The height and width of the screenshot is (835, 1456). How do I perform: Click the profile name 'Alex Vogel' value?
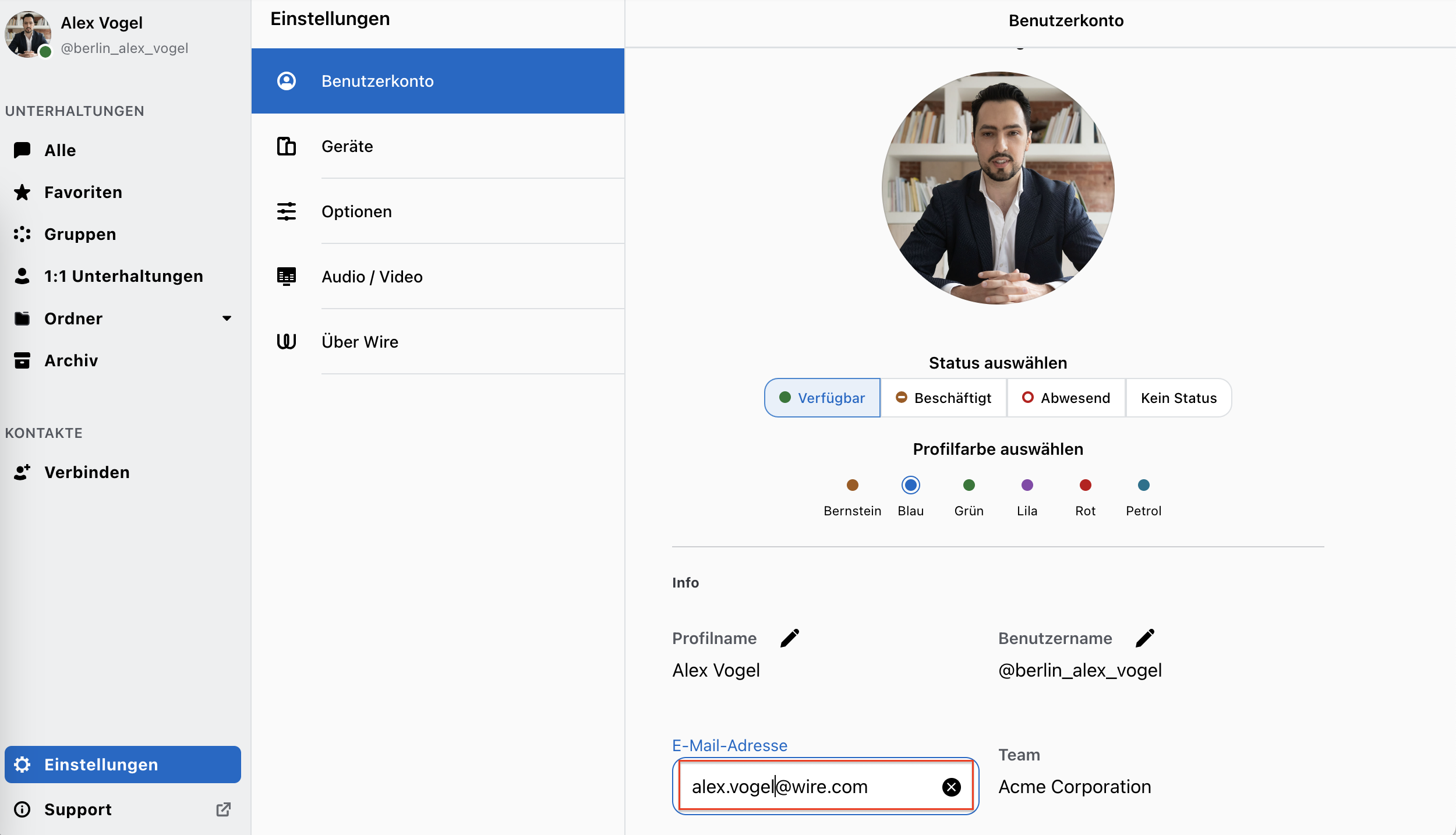tap(716, 670)
